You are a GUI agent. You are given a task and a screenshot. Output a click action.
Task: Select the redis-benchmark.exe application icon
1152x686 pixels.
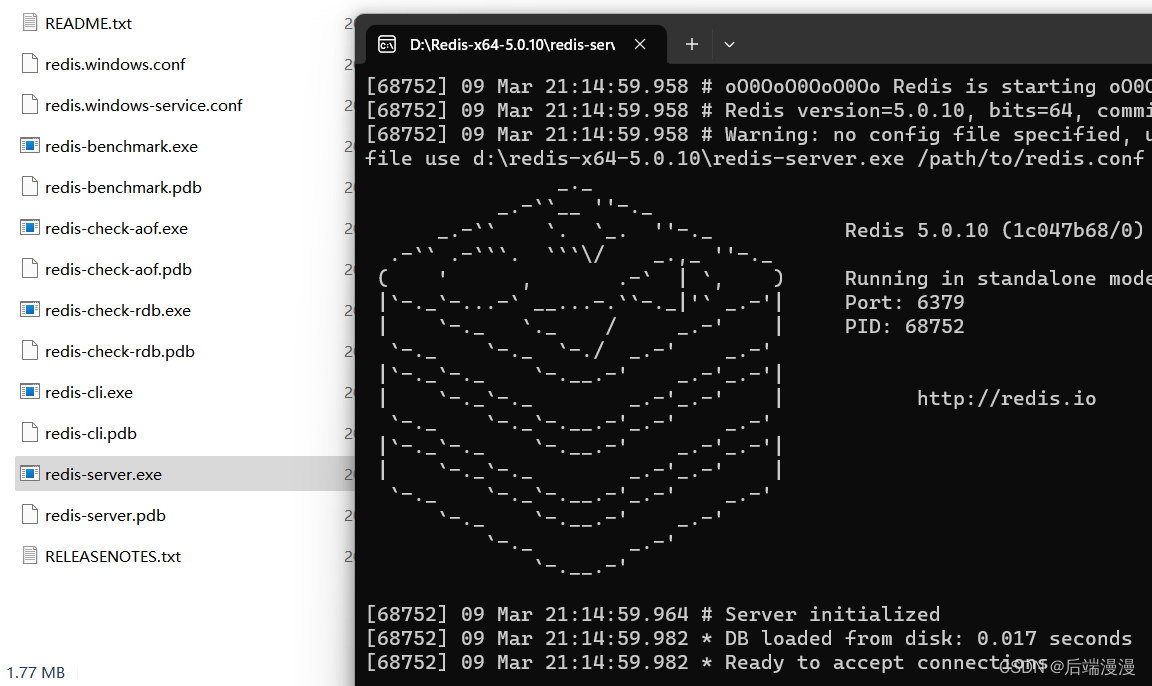[x=29, y=146]
